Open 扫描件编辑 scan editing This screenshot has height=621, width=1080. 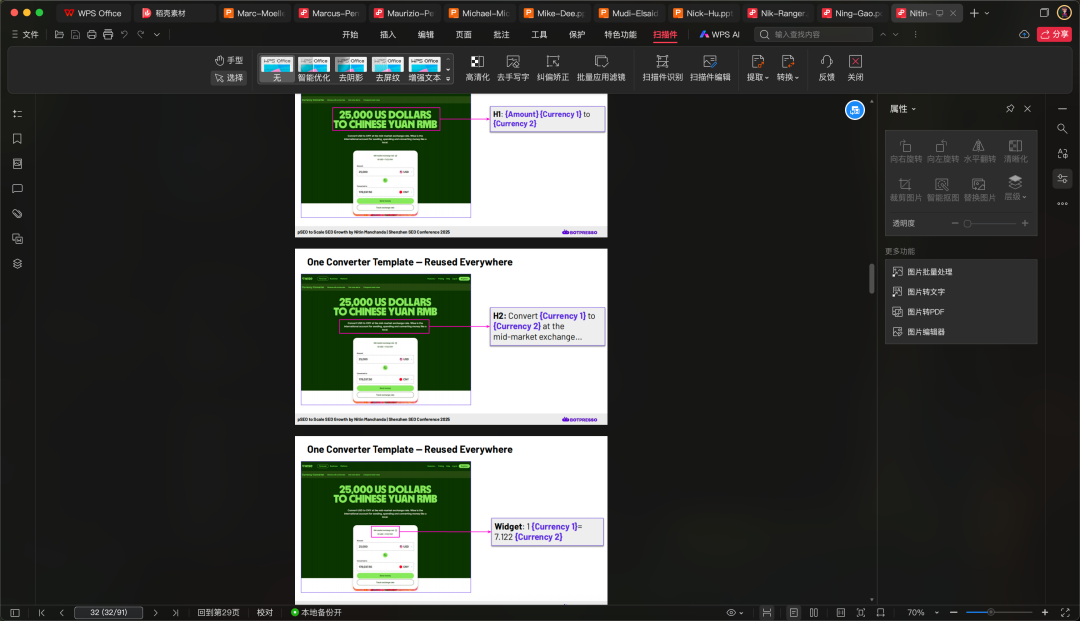click(x=710, y=69)
